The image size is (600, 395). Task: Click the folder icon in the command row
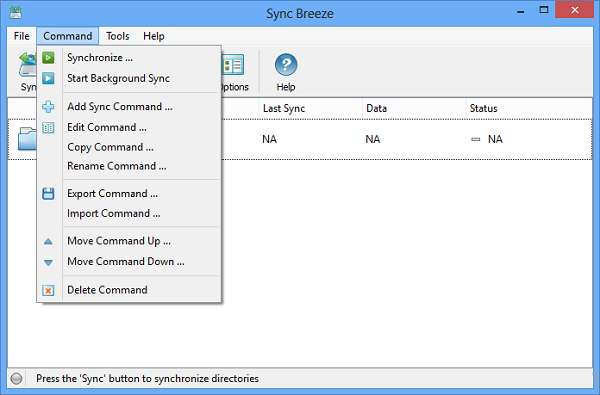(27, 139)
